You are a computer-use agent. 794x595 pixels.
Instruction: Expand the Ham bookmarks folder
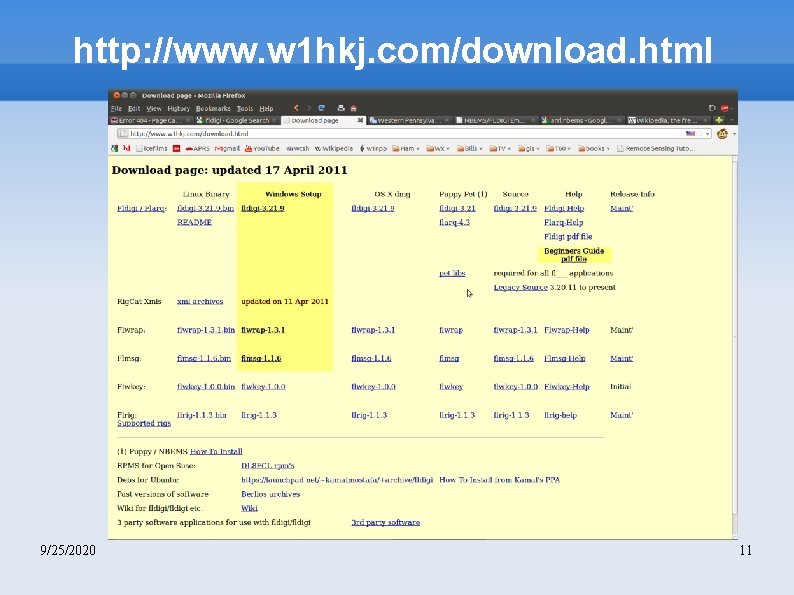pyautogui.click(x=406, y=148)
